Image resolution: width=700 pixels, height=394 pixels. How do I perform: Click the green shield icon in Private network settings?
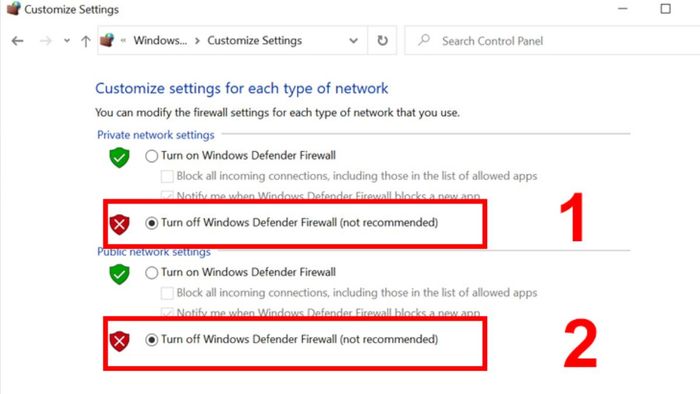[x=119, y=157]
